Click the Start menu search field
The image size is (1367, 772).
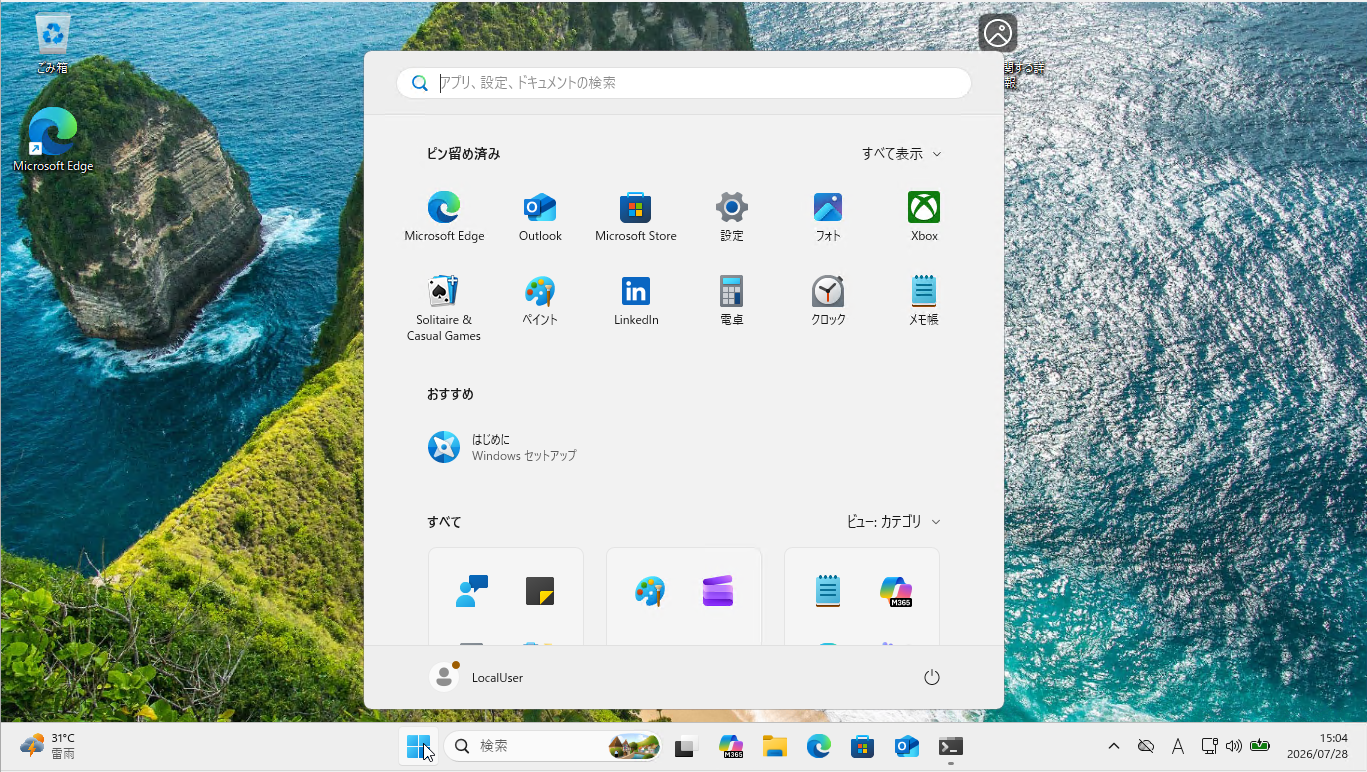(x=684, y=83)
